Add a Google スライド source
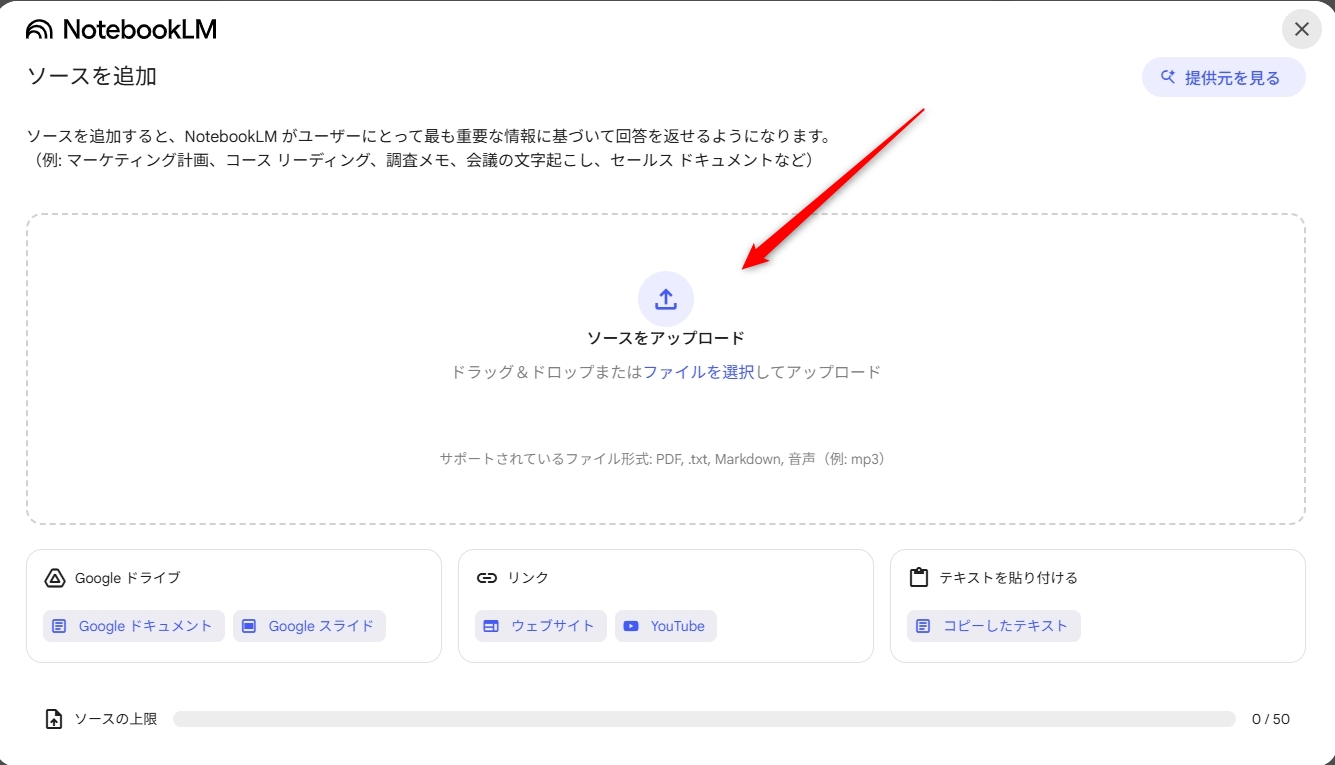Image resolution: width=1335 pixels, height=765 pixels. (x=309, y=626)
